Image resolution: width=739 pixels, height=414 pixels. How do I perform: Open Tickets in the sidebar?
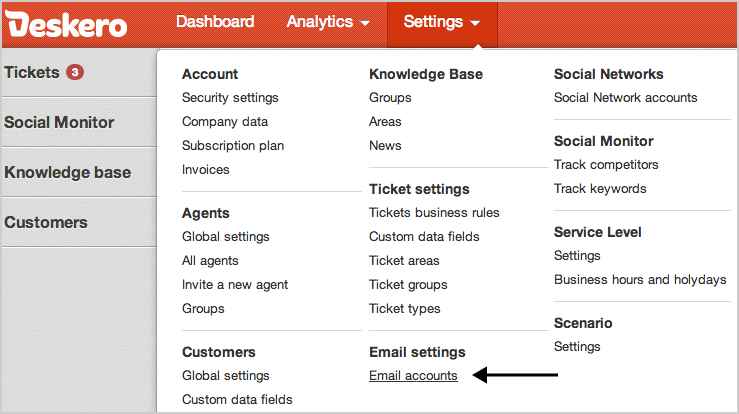tap(32, 72)
